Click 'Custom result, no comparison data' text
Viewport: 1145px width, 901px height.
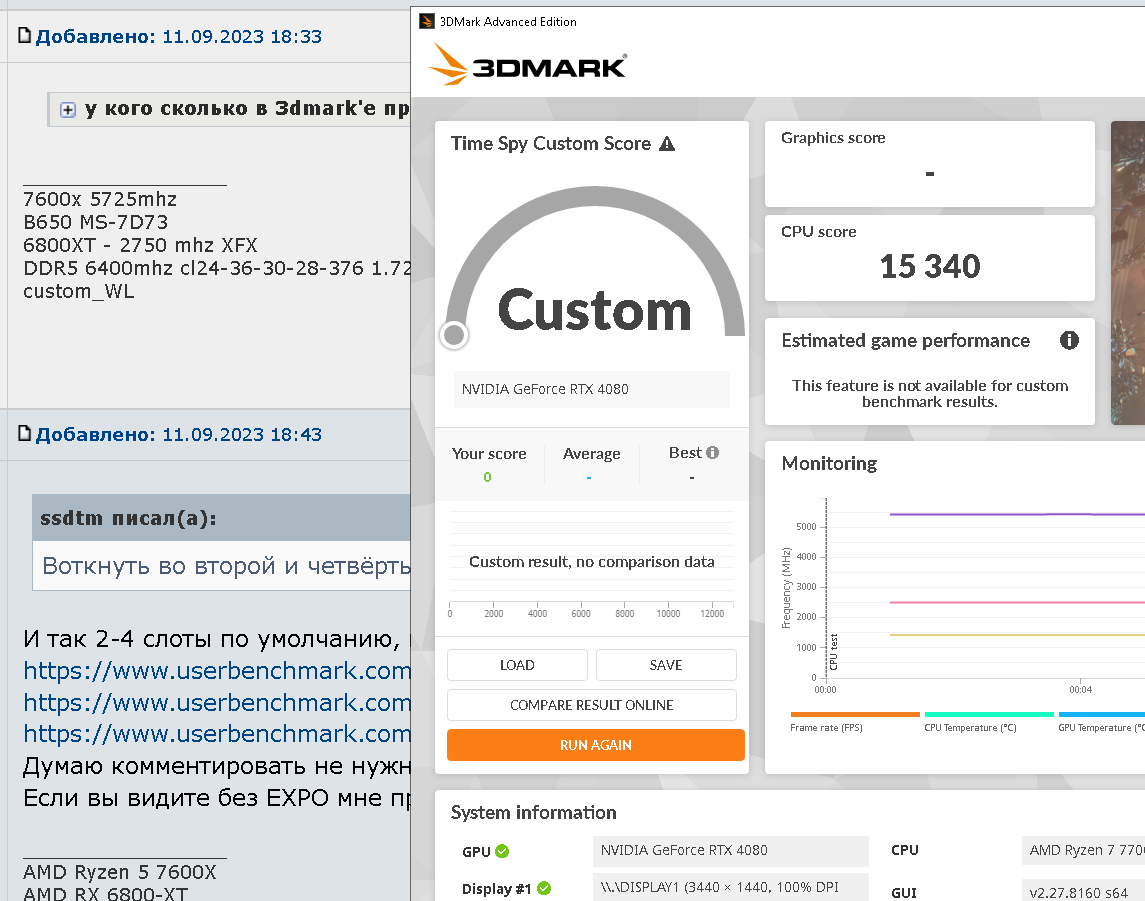[x=591, y=561]
